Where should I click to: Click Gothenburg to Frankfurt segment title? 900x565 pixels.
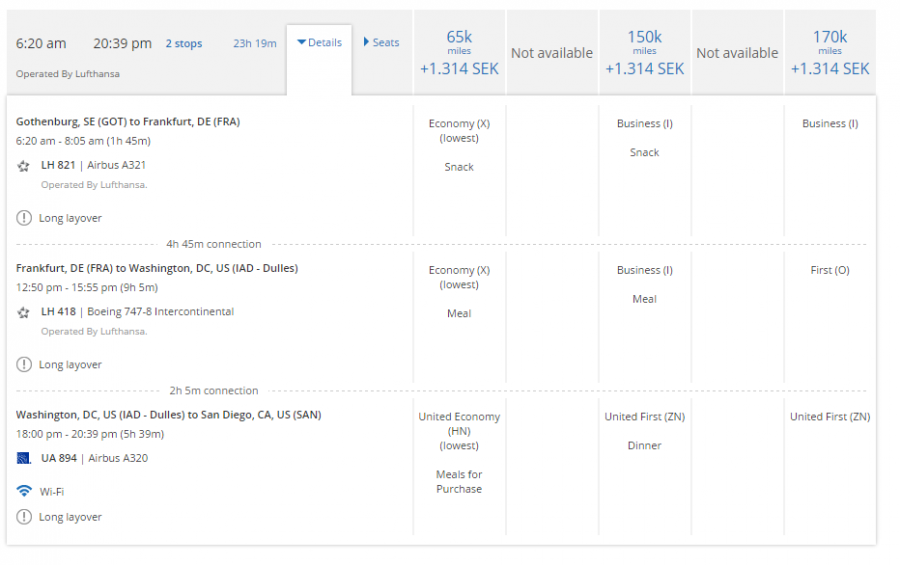[x=128, y=122]
